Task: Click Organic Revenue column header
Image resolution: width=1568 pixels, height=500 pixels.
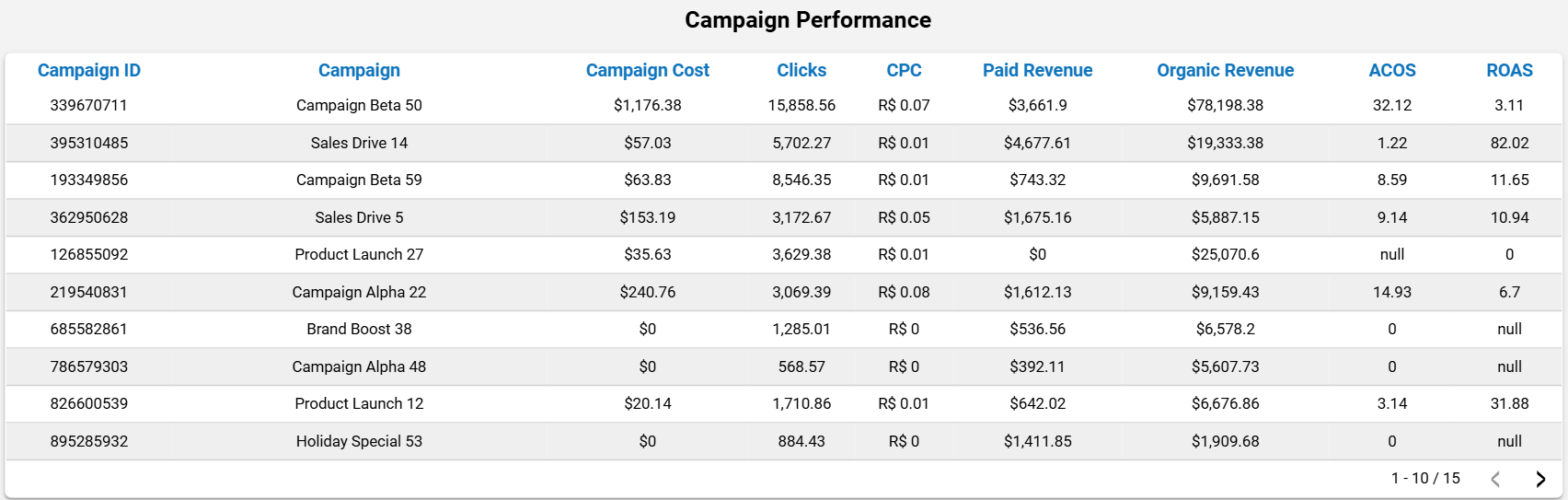Action: point(1225,70)
